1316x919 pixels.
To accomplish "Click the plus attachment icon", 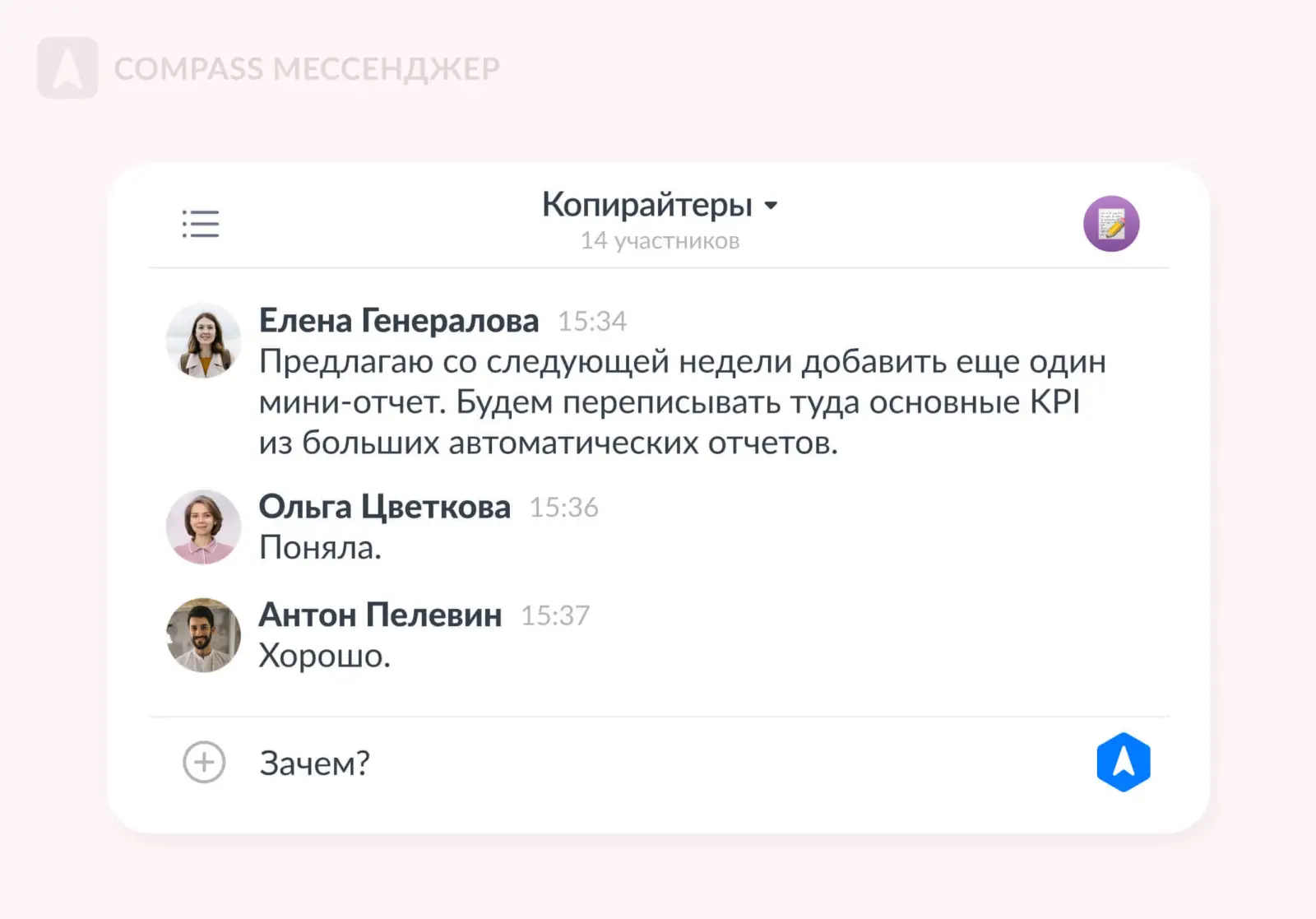I will tap(204, 762).
